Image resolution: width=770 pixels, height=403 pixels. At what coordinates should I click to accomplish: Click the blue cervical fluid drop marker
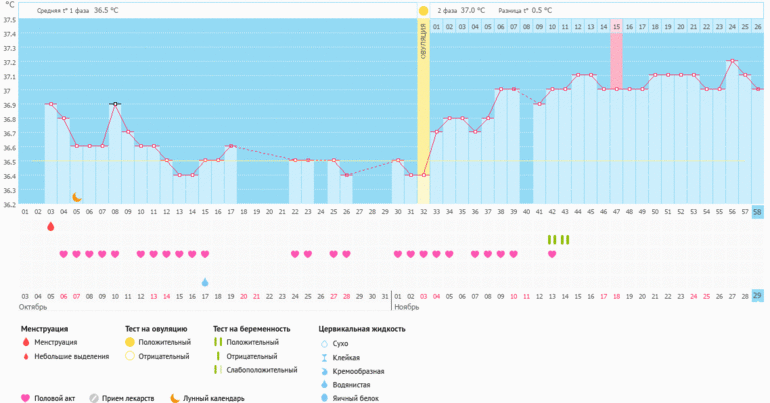[x=205, y=282]
